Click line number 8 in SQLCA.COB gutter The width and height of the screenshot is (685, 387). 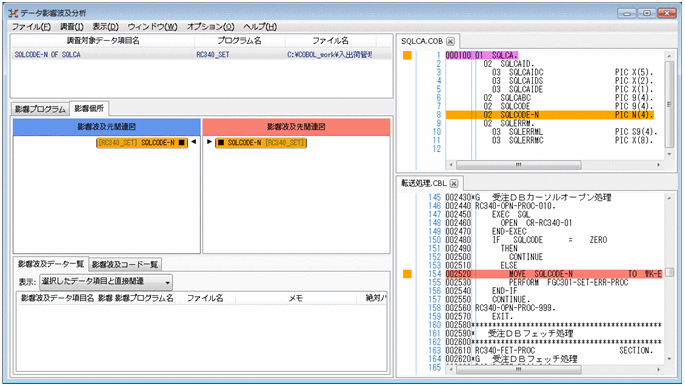pyautogui.click(x=438, y=115)
